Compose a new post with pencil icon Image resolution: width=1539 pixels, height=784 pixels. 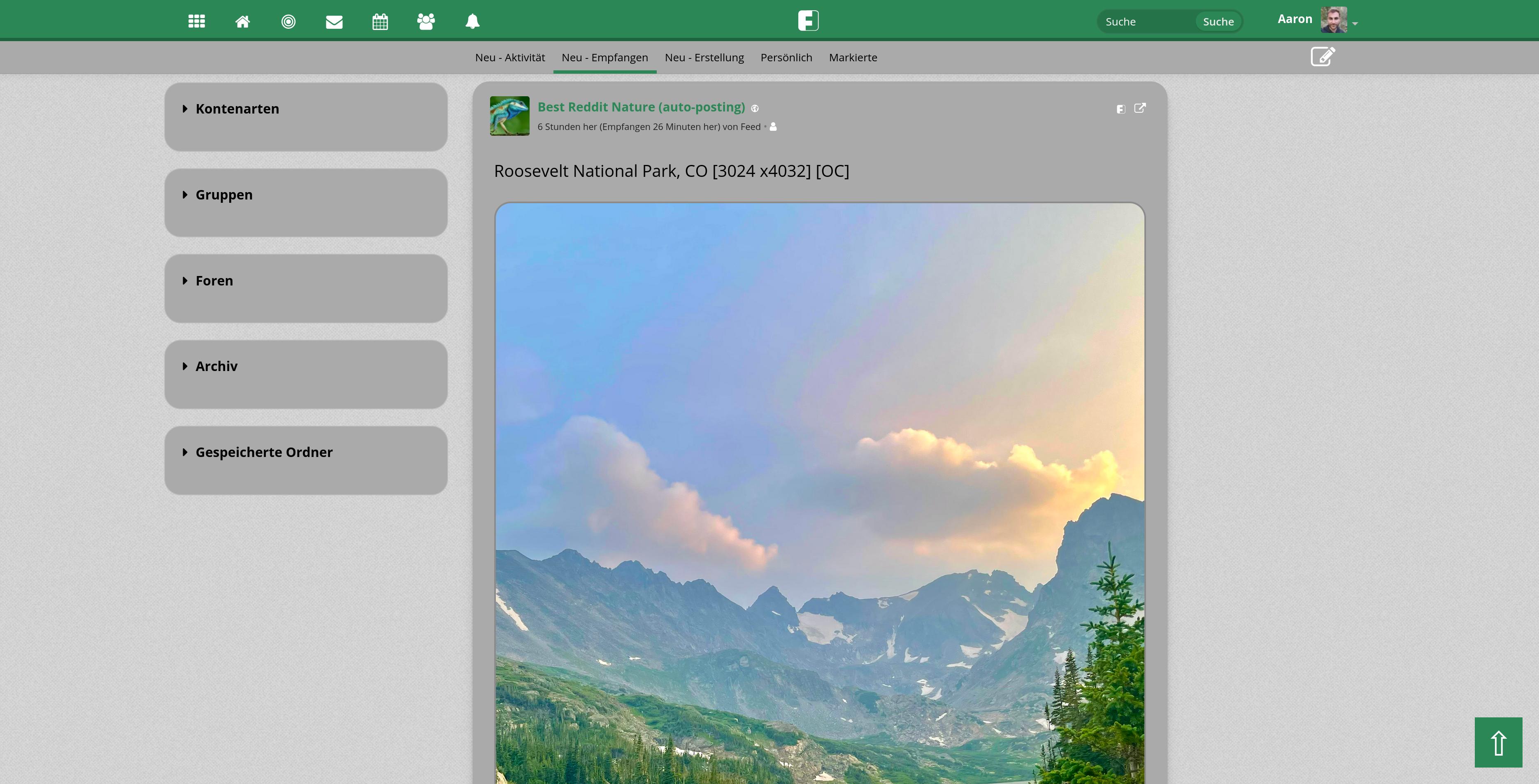(x=1323, y=56)
